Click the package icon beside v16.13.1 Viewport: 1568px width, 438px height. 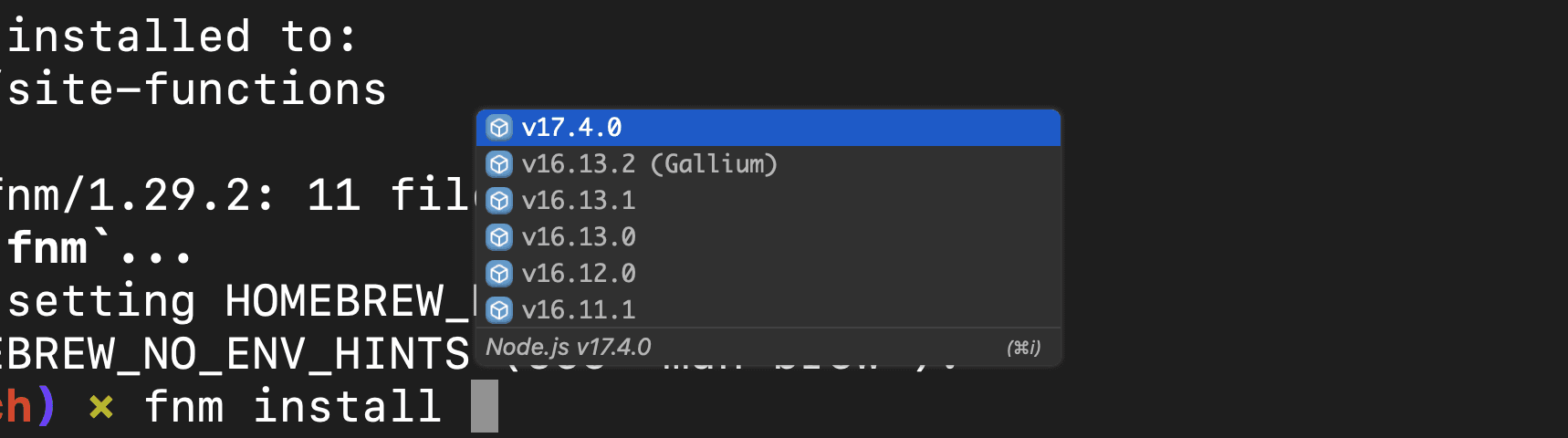coord(499,201)
